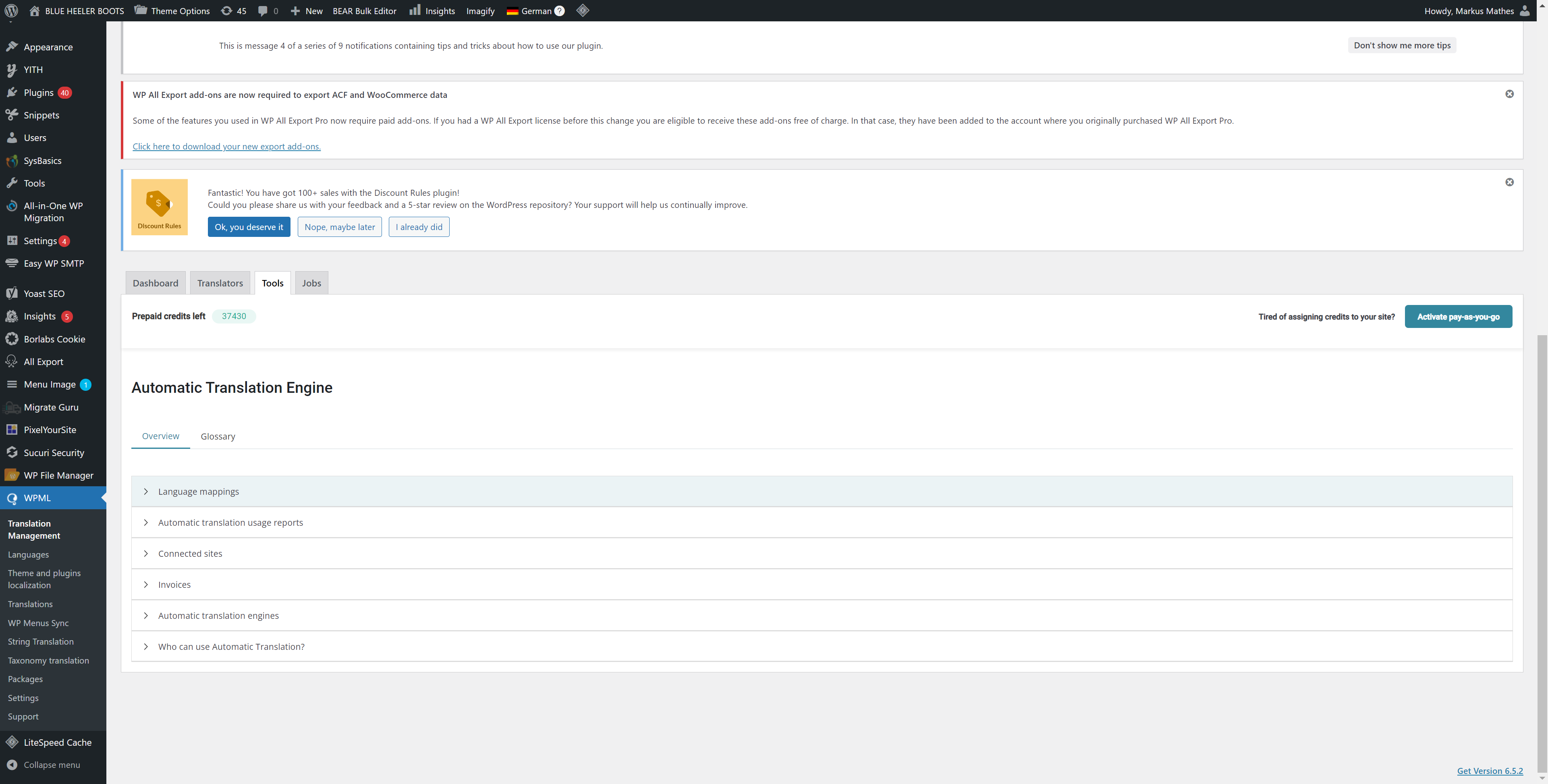Click the plus New icon
The image size is (1548, 784).
click(295, 11)
